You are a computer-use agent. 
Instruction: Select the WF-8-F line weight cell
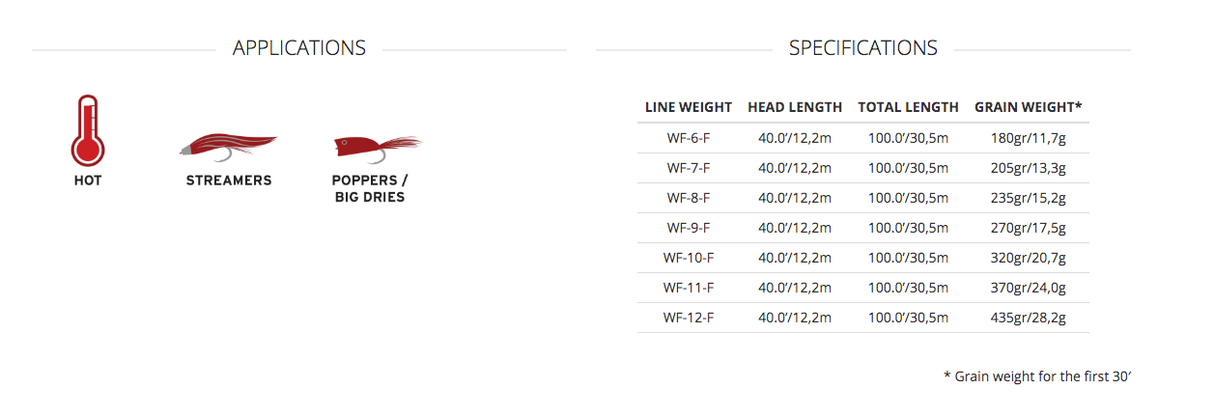tap(688, 198)
